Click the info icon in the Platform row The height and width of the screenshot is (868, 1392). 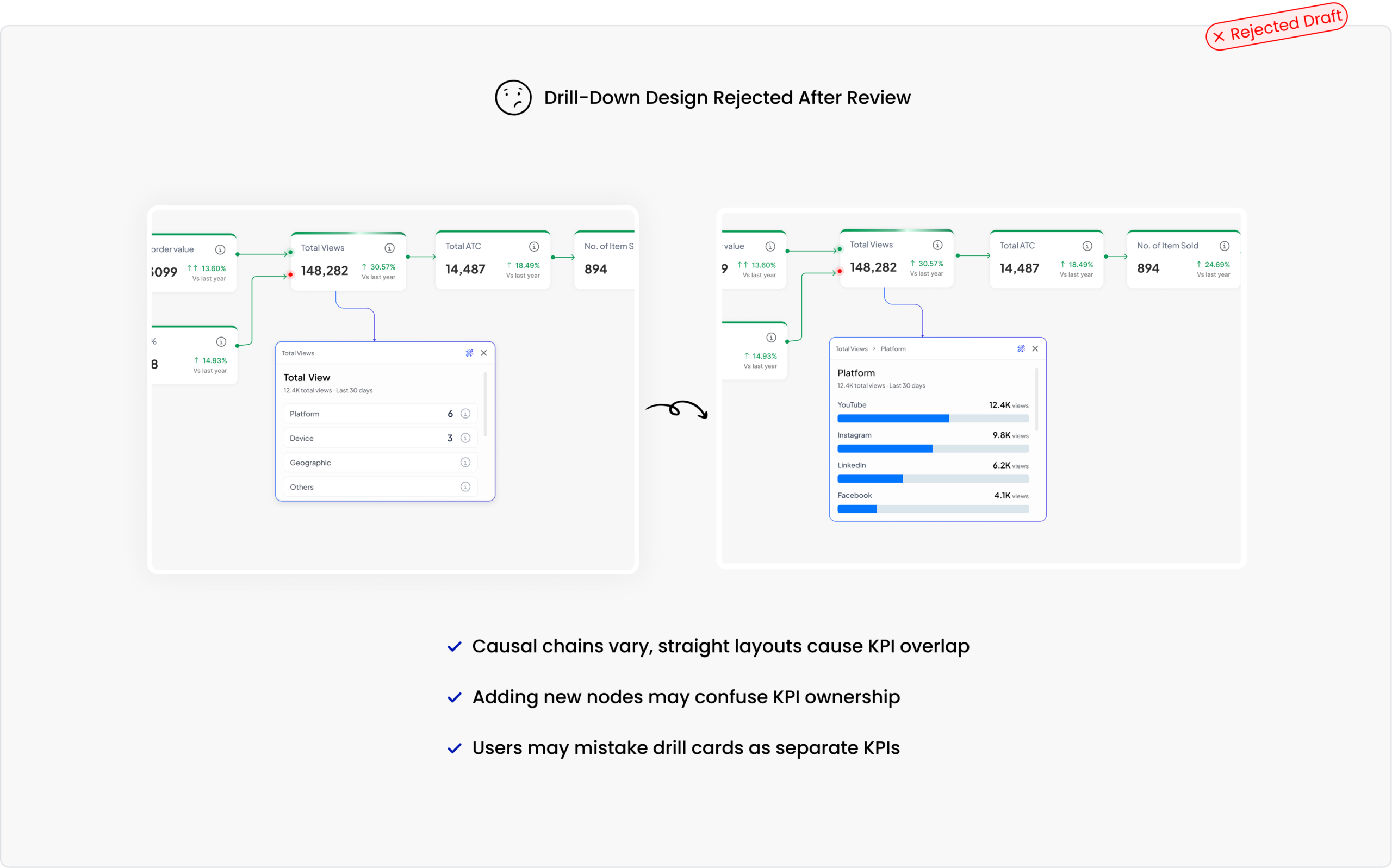(x=466, y=413)
